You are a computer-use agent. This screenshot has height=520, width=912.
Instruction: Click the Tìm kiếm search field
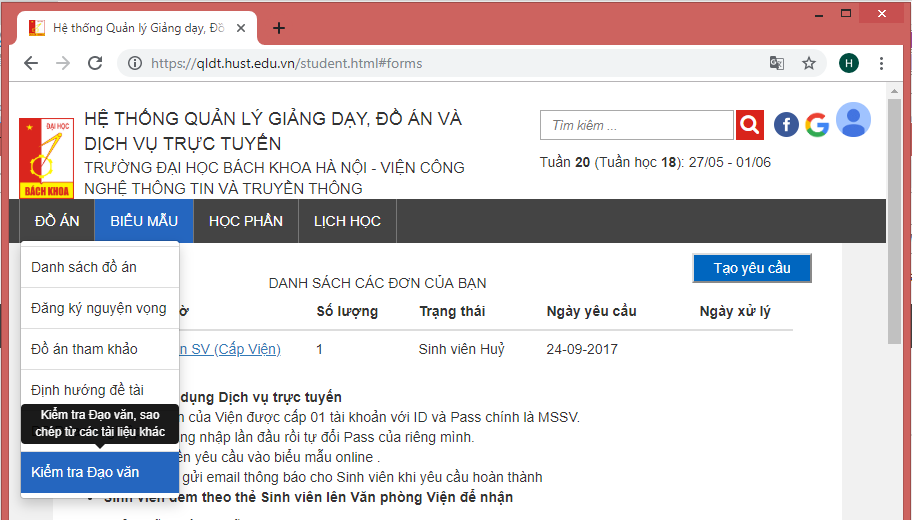point(637,125)
